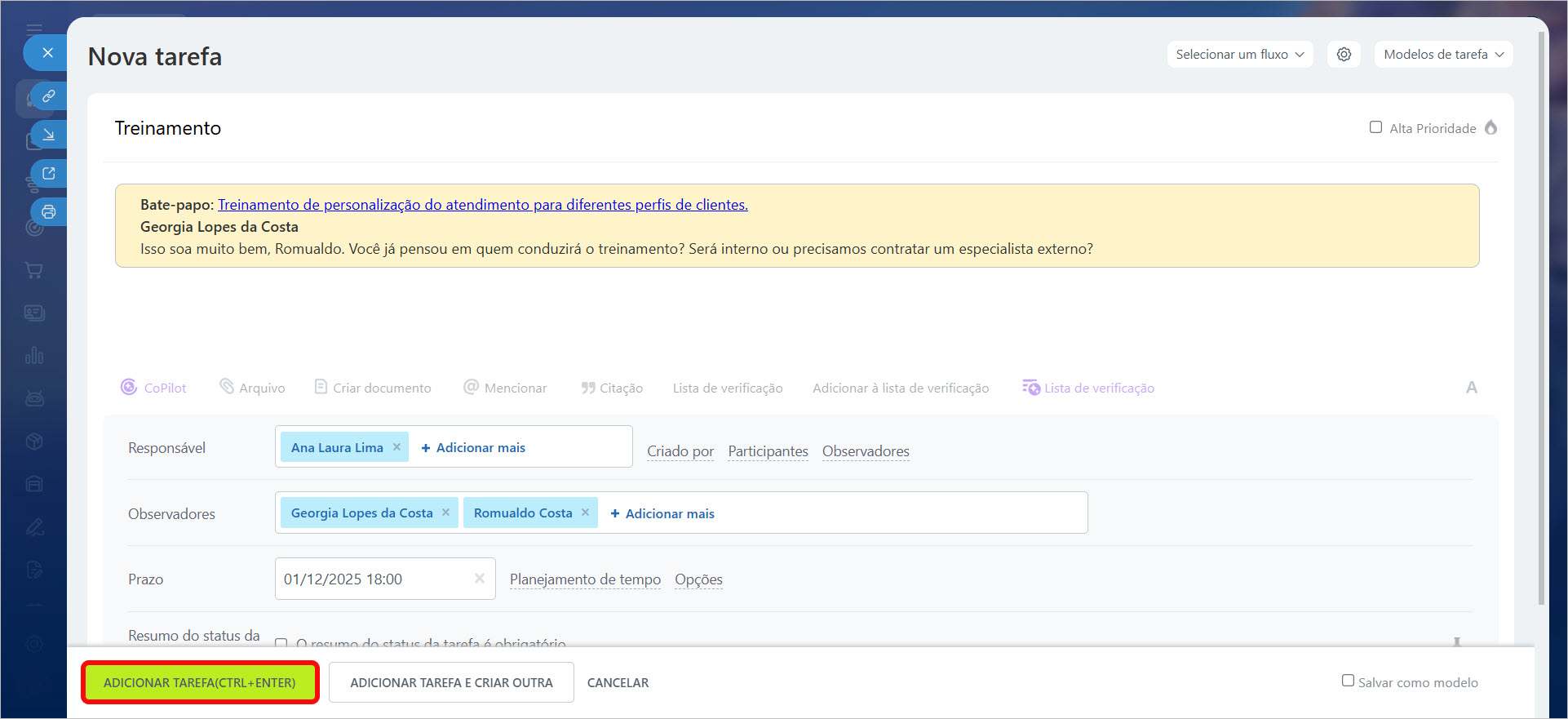Expand the Opções link beside the deadline
Screen dimensions: 1568x719
(x=698, y=579)
